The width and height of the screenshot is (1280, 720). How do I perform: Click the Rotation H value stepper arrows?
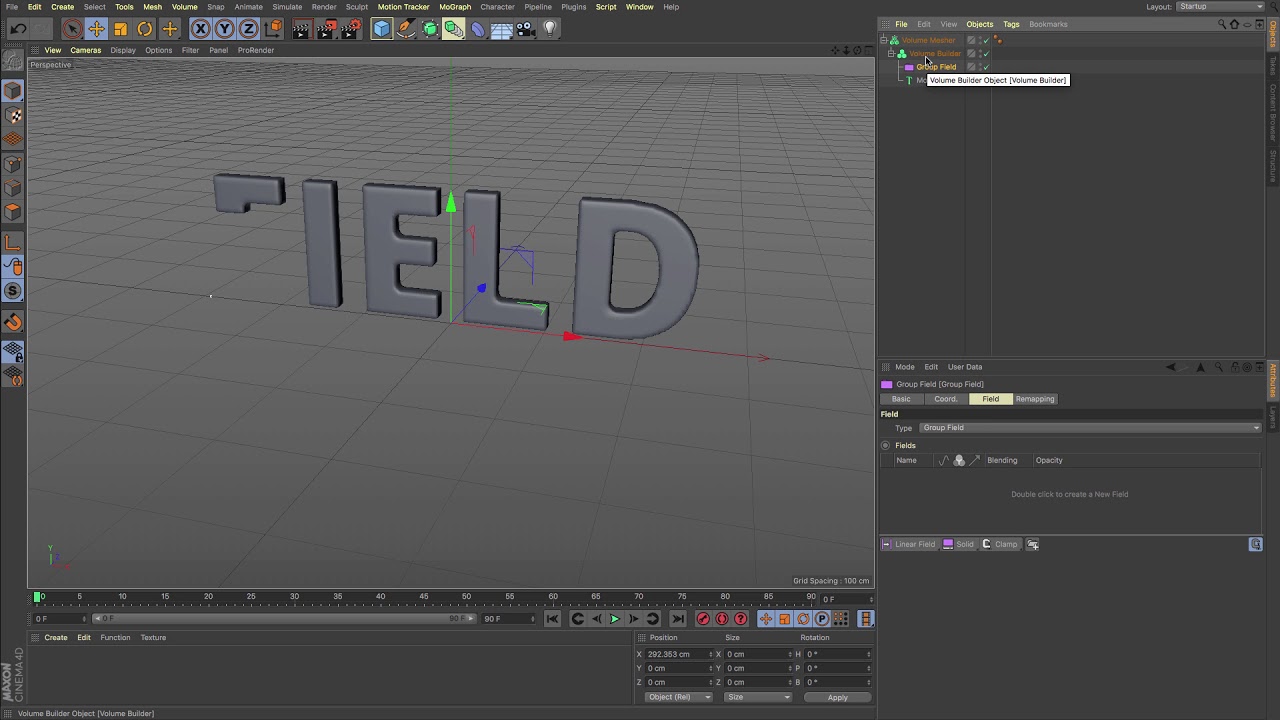(868, 654)
